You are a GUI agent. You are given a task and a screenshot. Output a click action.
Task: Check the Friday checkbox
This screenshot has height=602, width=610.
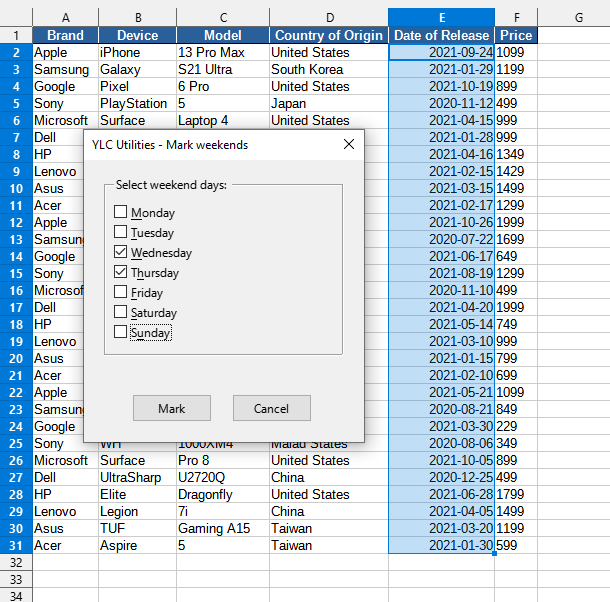coord(121,292)
